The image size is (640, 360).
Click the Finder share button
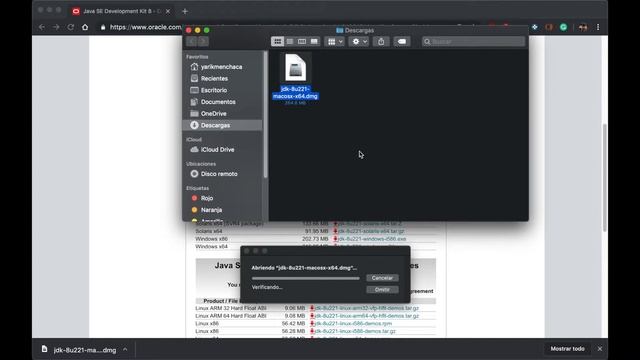[x=381, y=41]
